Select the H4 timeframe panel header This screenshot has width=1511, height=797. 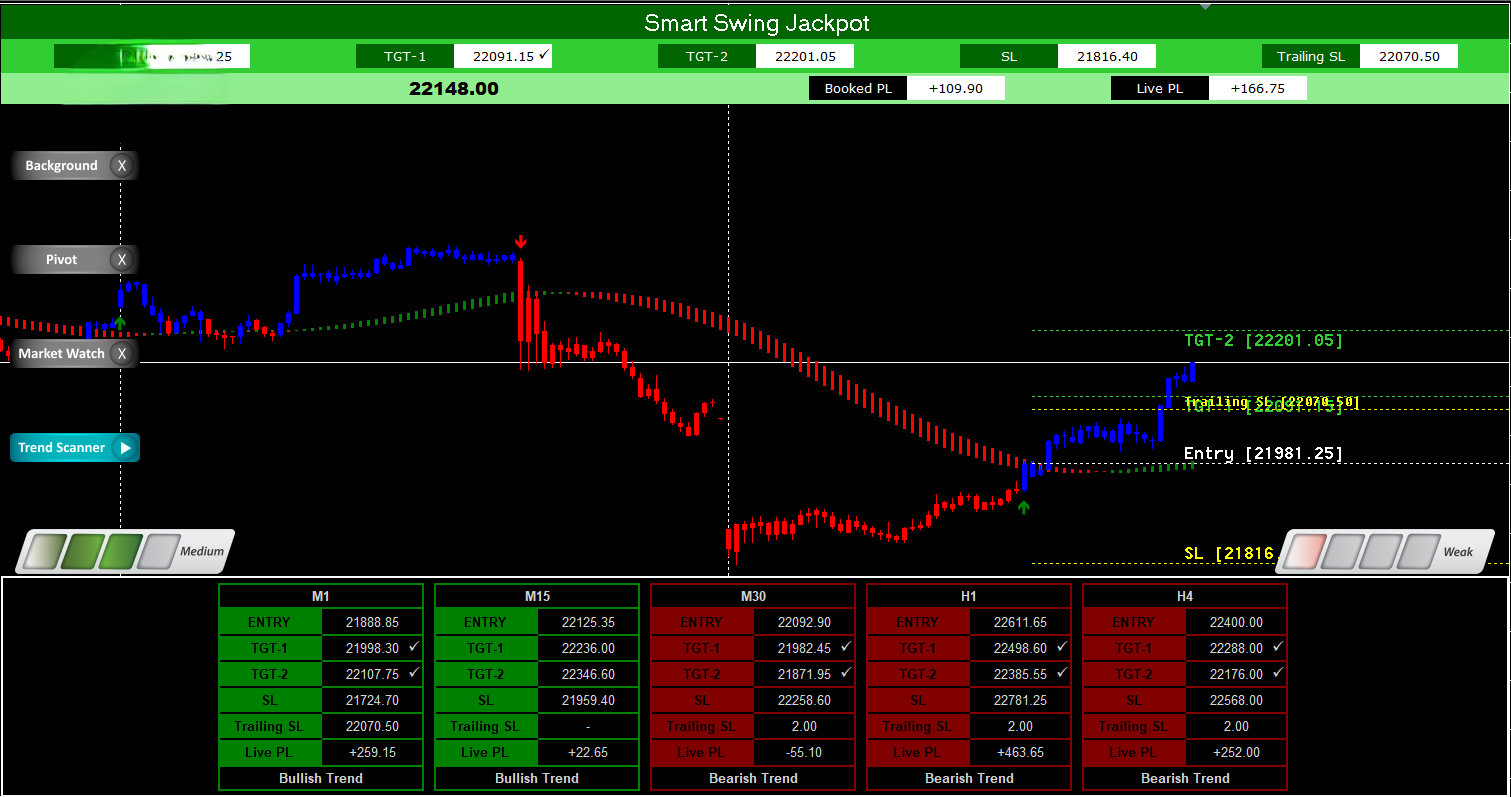1185,595
